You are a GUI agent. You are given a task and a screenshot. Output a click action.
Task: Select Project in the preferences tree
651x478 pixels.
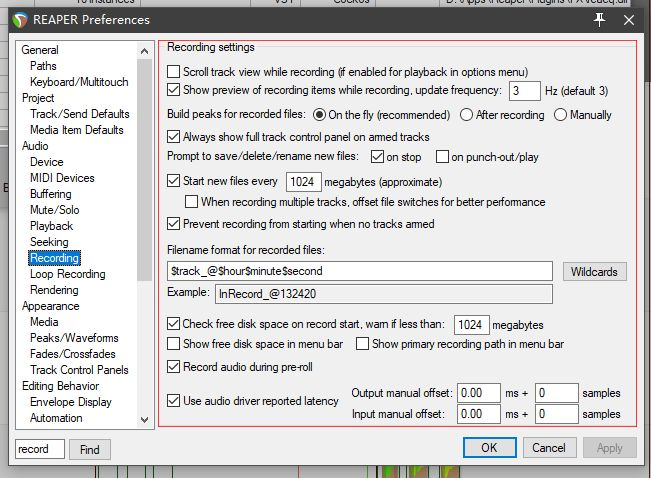point(38,98)
